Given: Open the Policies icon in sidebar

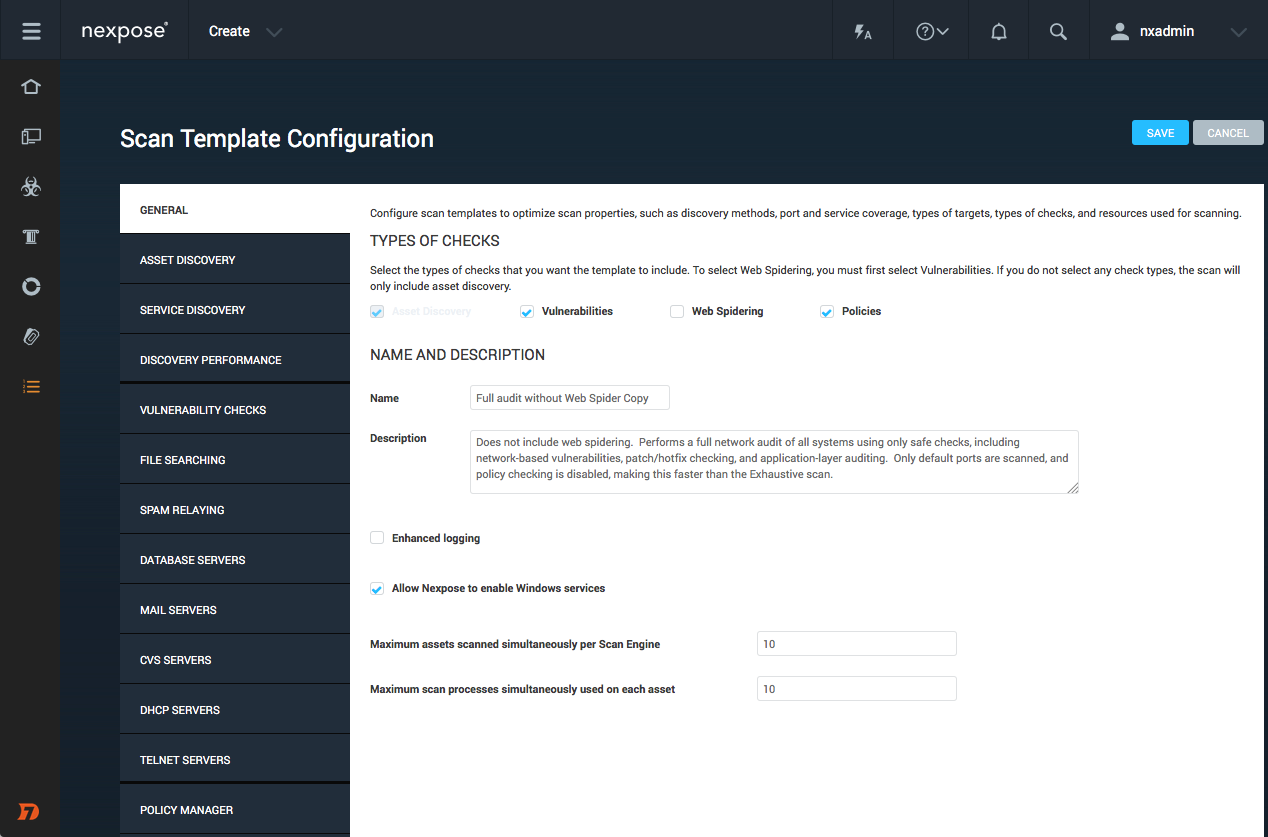Looking at the screenshot, I should tap(31, 237).
